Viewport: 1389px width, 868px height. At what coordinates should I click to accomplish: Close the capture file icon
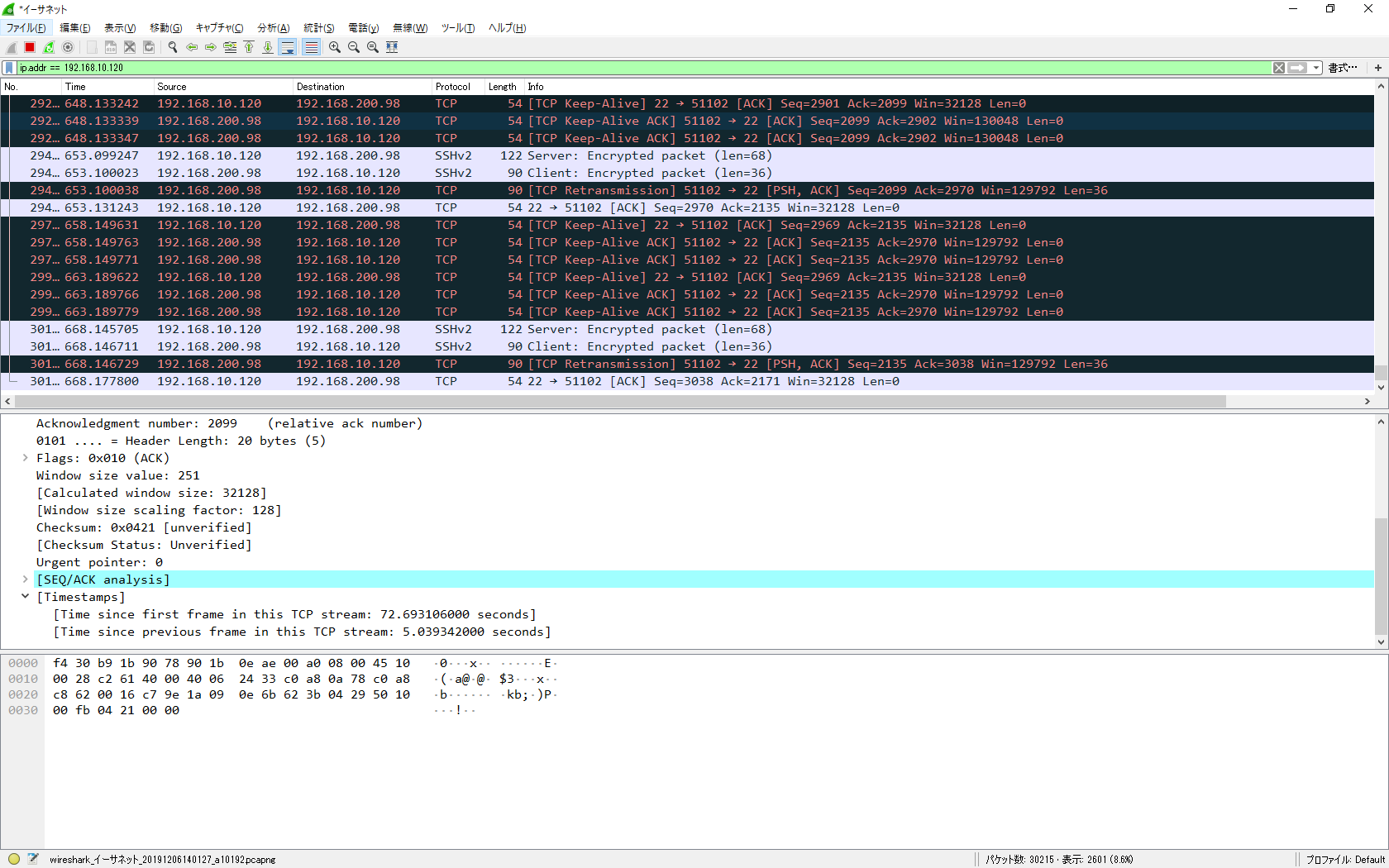click(x=130, y=47)
